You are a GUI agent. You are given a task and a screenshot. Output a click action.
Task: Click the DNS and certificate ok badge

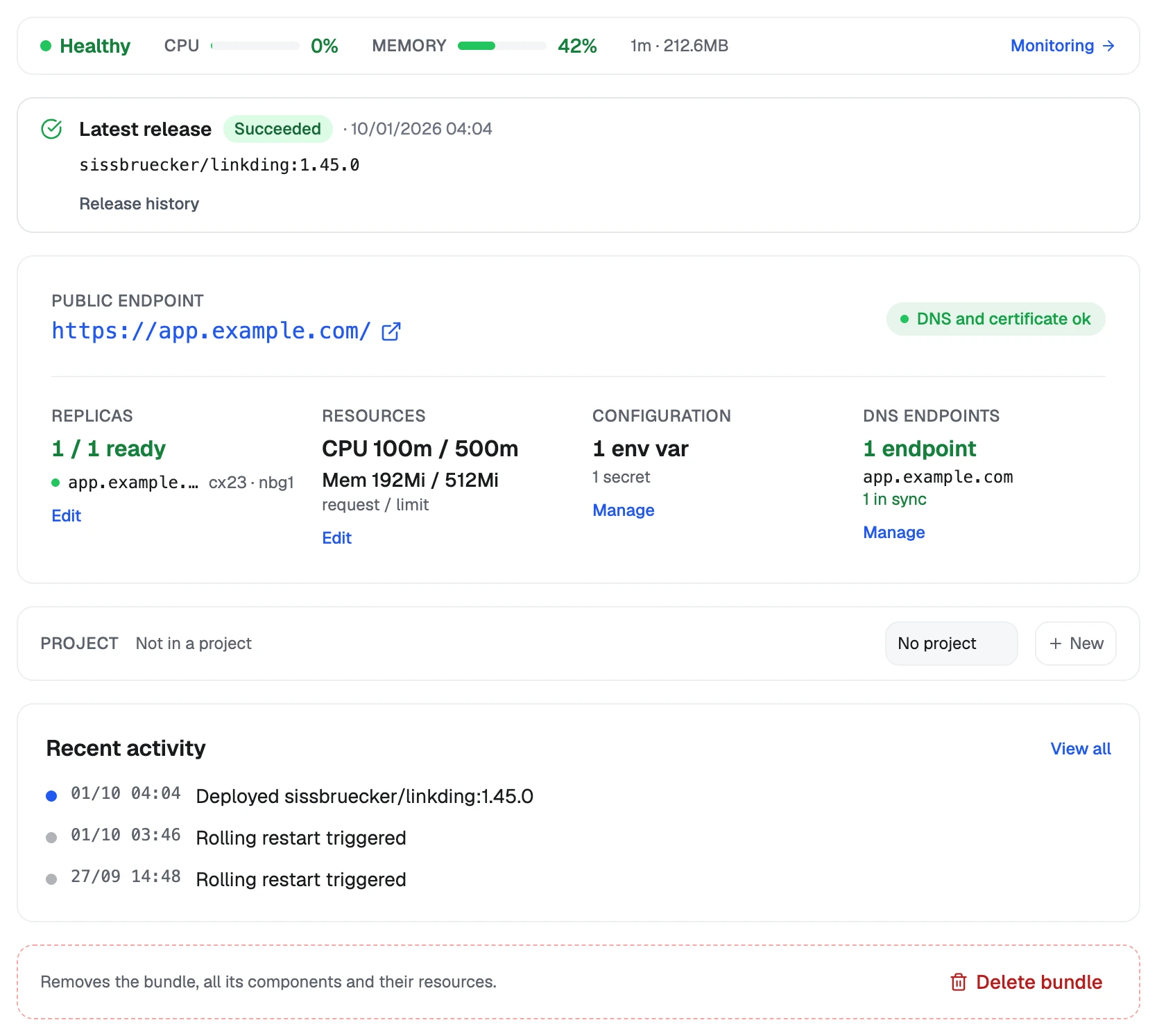pyautogui.click(x=995, y=319)
